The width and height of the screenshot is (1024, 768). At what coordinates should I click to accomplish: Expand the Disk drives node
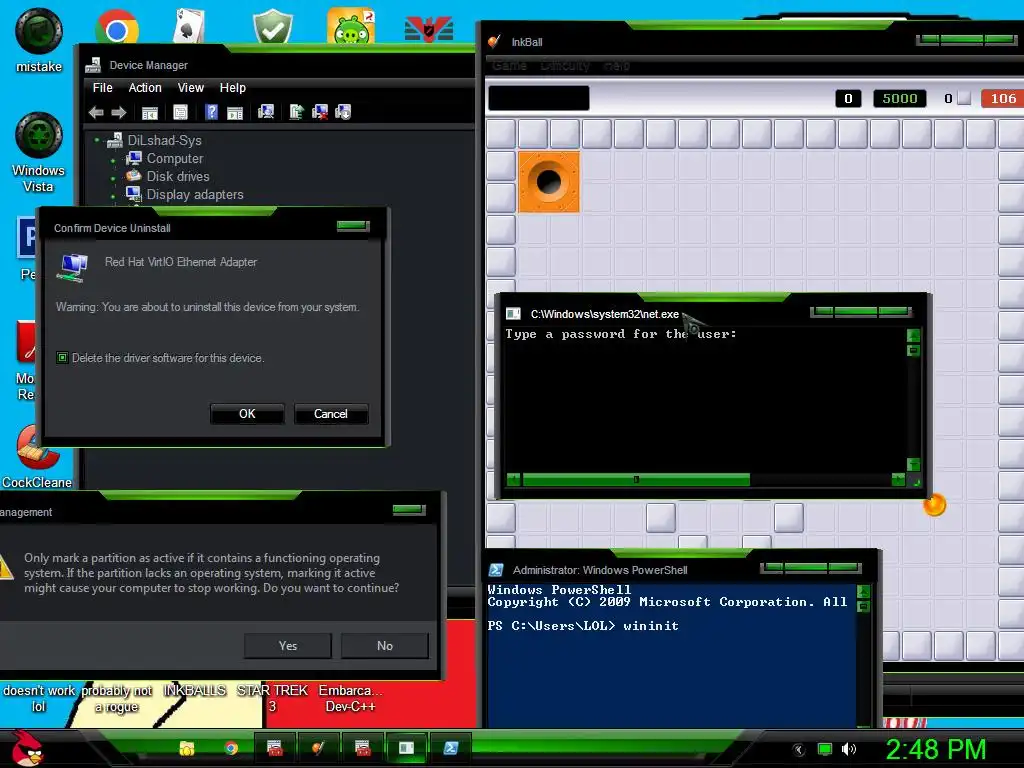[113, 178]
